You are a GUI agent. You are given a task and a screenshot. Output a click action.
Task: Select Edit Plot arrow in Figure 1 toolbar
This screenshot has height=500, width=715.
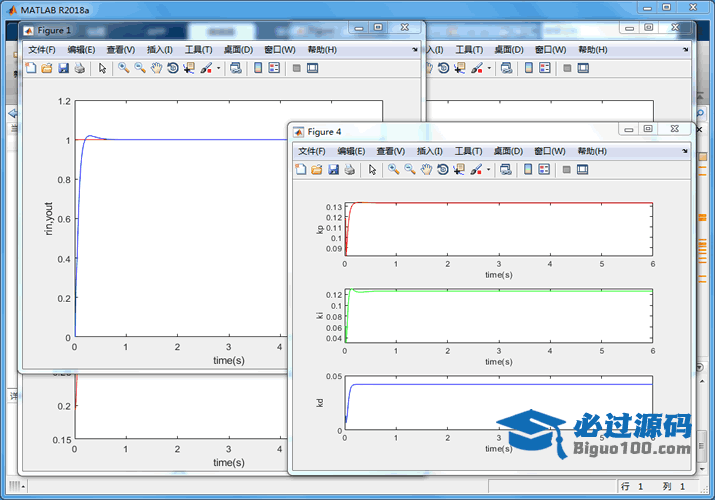pyautogui.click(x=102, y=68)
